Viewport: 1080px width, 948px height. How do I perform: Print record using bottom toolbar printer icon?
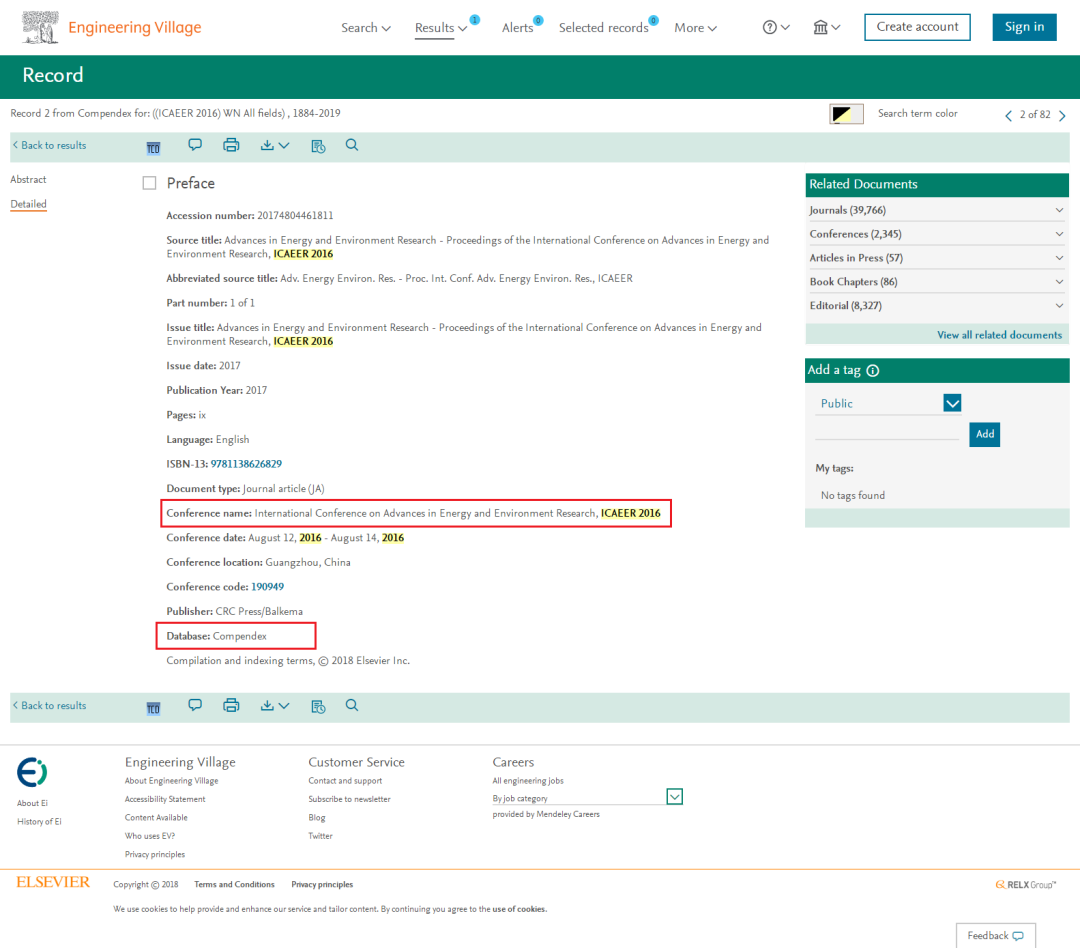point(231,705)
